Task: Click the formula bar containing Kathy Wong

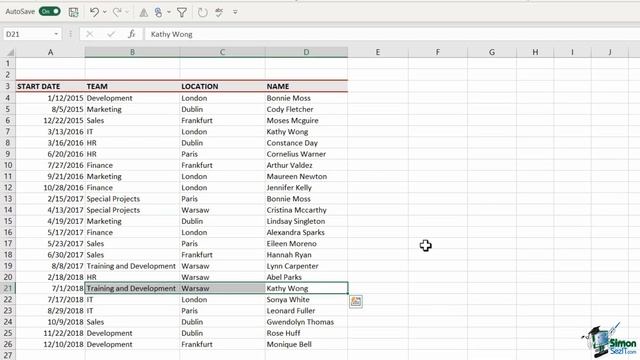Action: 392,34
